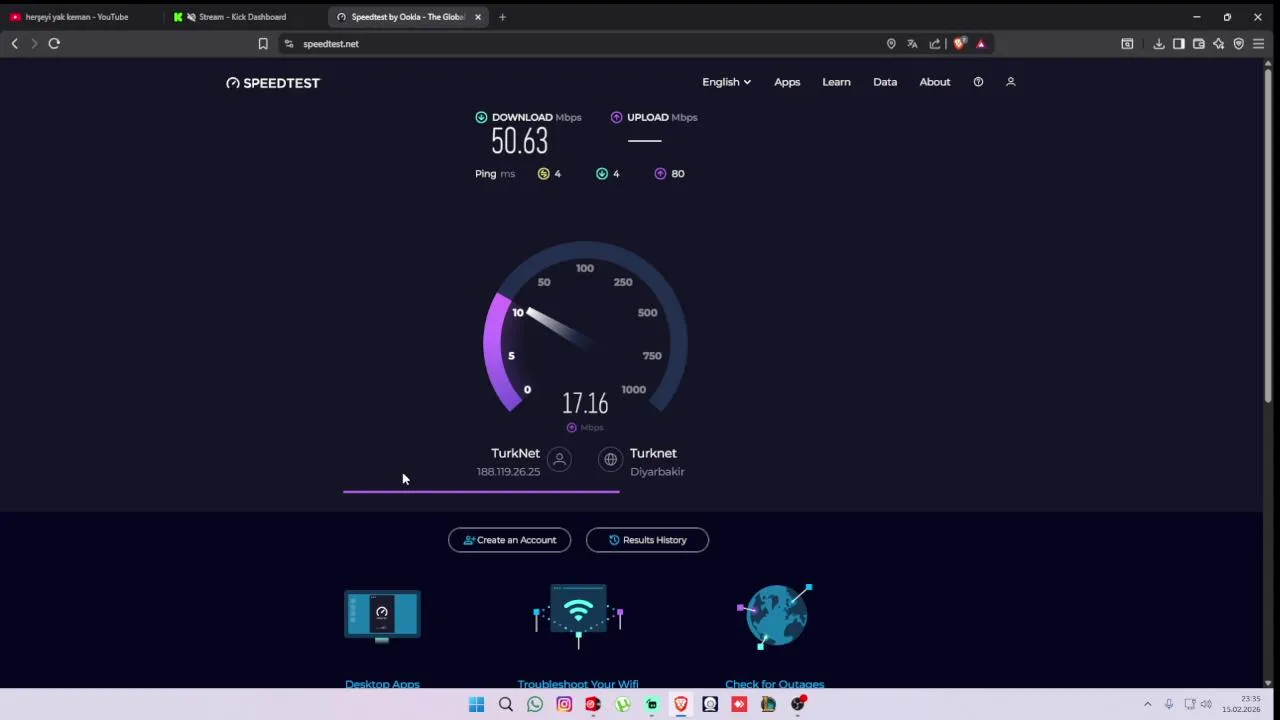1280x720 pixels.
Task: Click the server globe icon beside Turknet
Action: [x=610, y=460]
